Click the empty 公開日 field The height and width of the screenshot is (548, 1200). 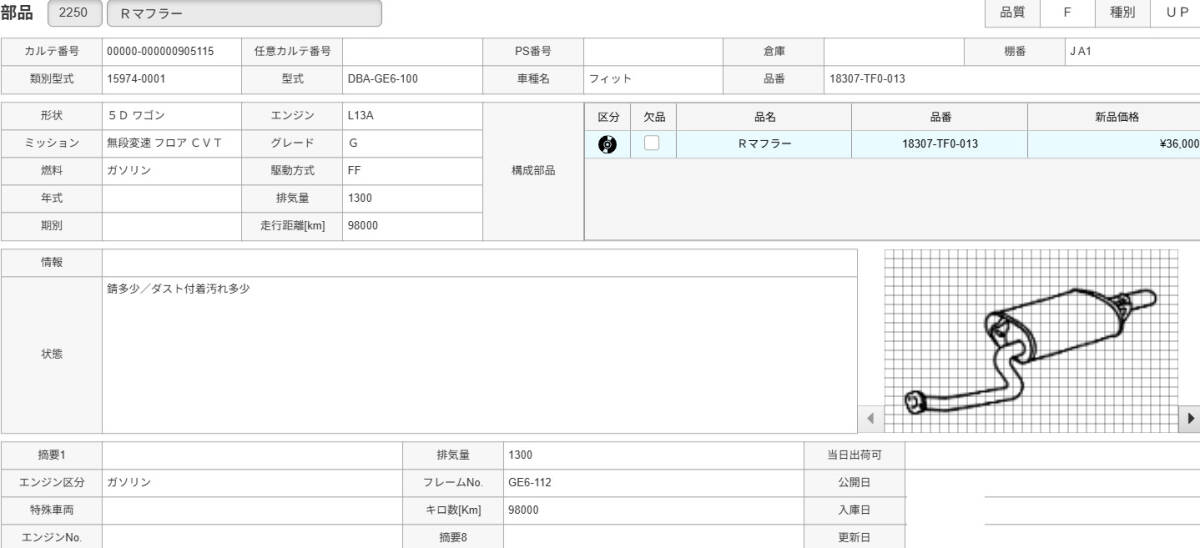(x=1053, y=482)
